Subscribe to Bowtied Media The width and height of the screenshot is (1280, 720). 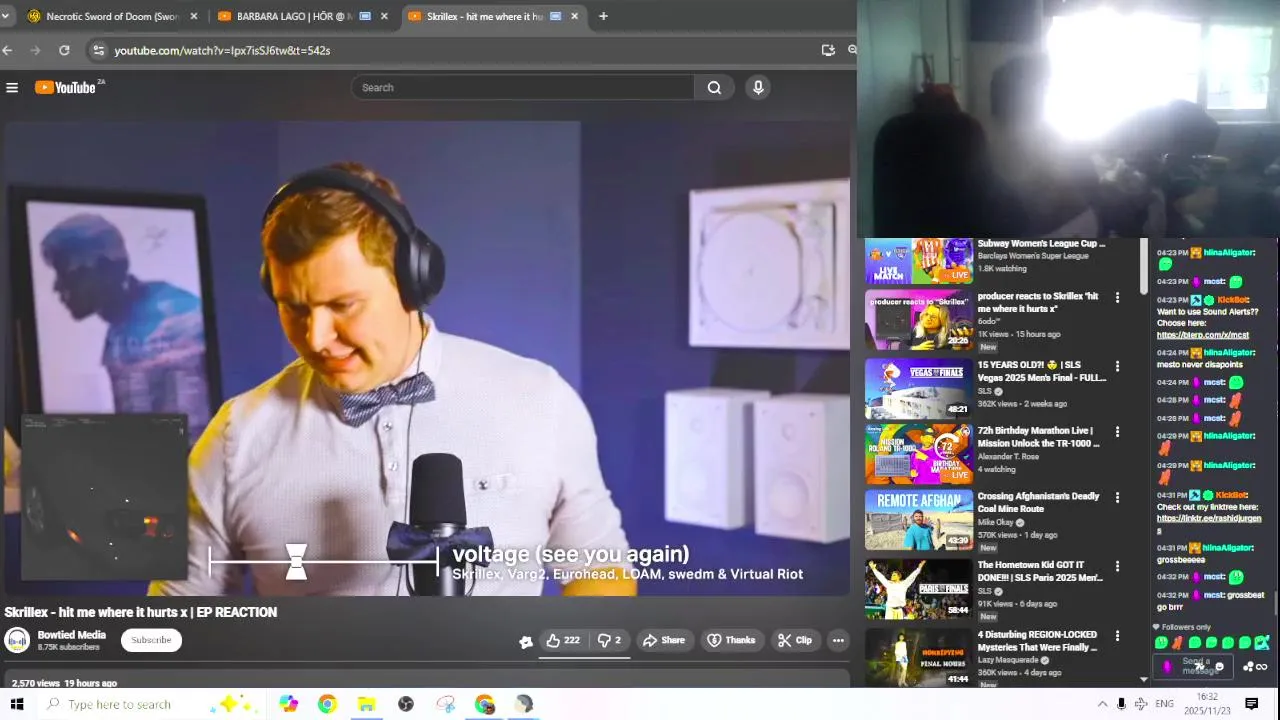pyautogui.click(x=151, y=640)
